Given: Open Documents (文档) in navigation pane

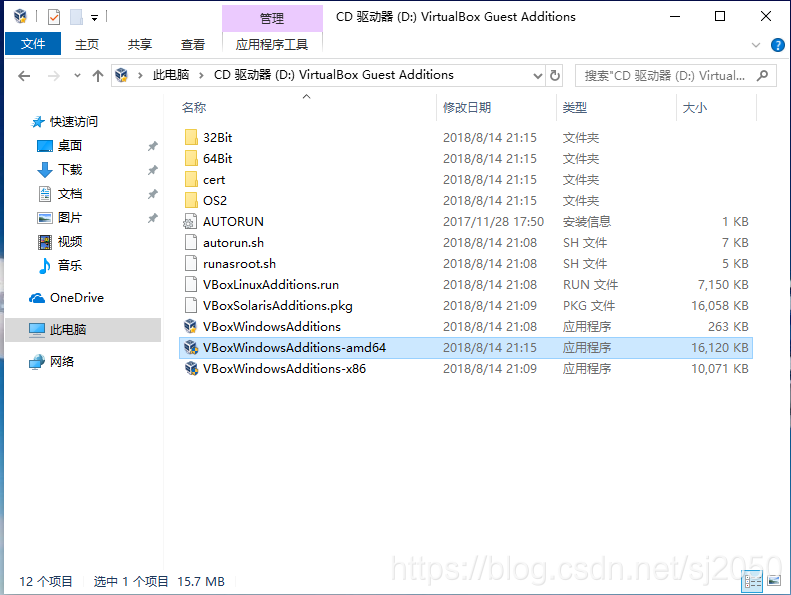Looking at the screenshot, I should click(x=70, y=194).
